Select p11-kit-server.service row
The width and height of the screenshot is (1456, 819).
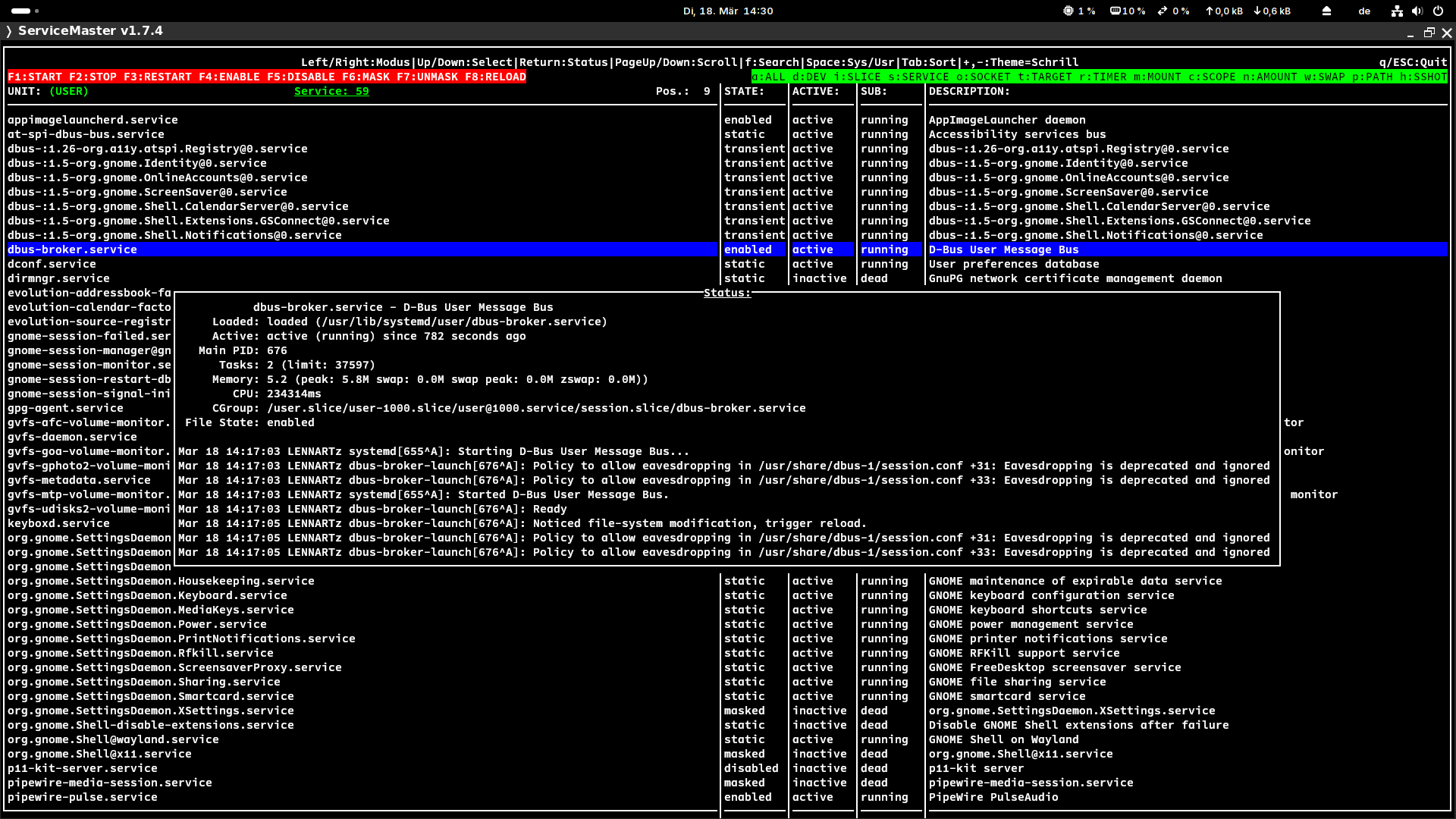click(728, 768)
